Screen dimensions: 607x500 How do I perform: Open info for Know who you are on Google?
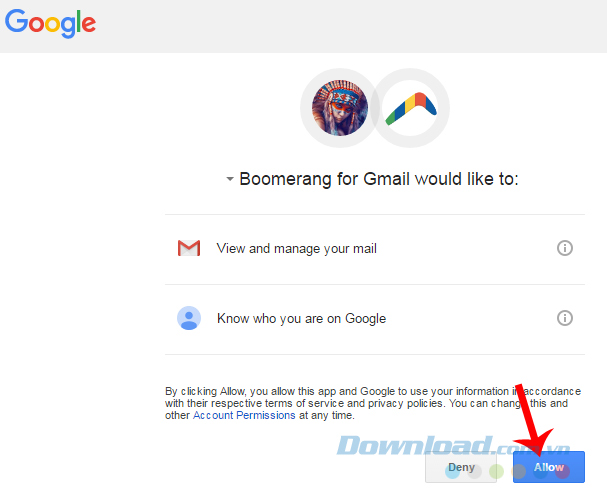pyautogui.click(x=564, y=318)
